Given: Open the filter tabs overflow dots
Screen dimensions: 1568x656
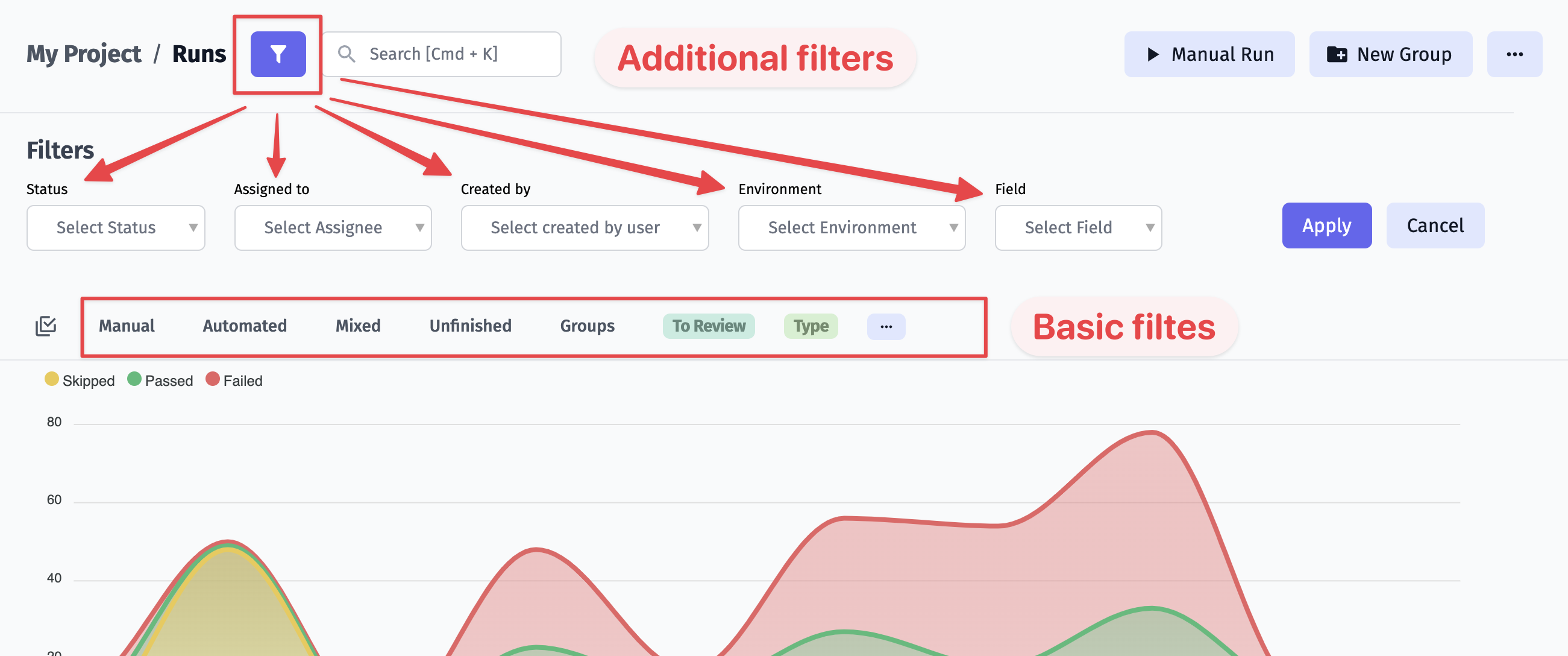Looking at the screenshot, I should coord(886,326).
